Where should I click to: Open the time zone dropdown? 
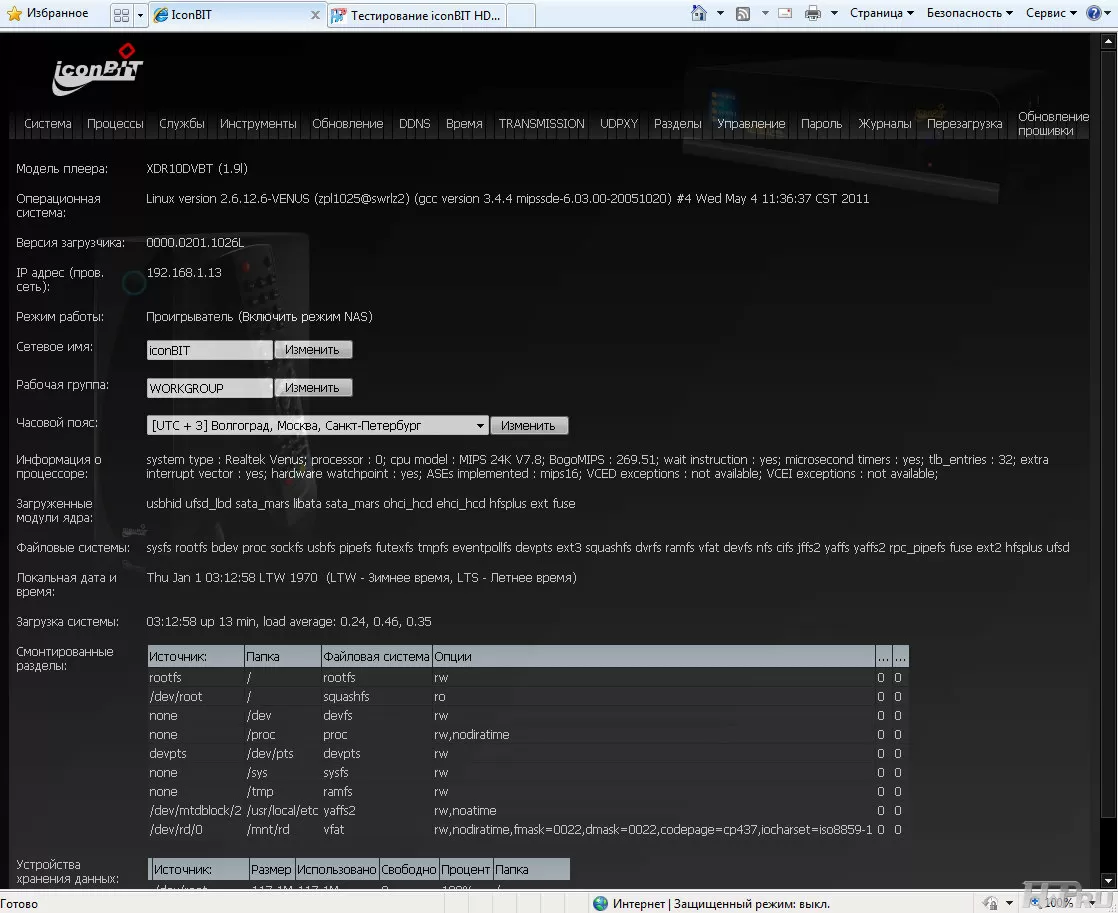[x=480, y=426]
